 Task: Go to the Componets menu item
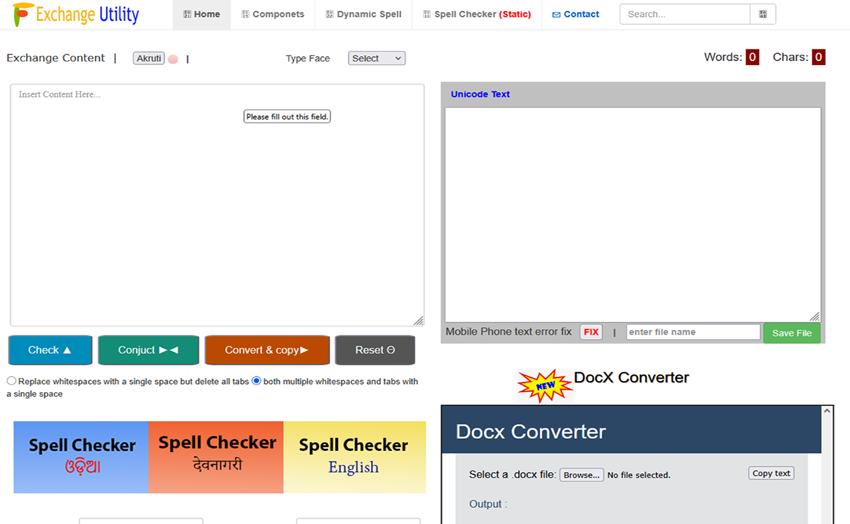(x=272, y=14)
